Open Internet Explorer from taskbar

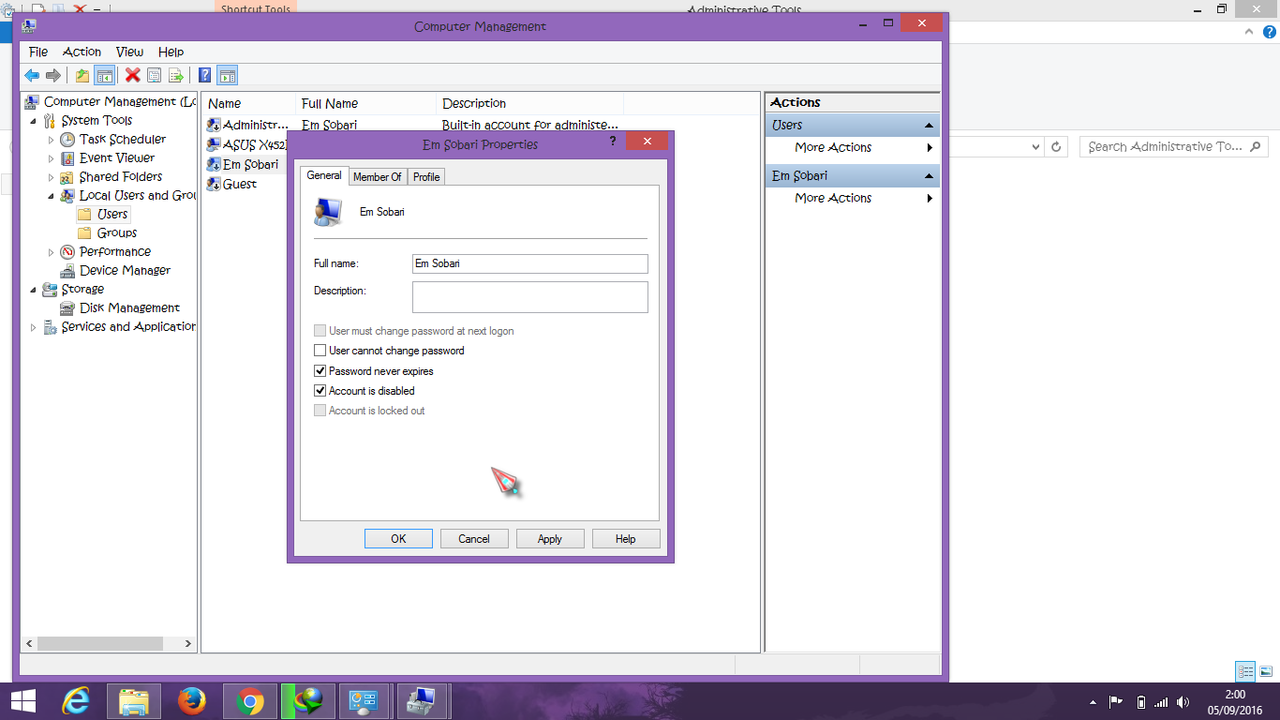(76, 701)
